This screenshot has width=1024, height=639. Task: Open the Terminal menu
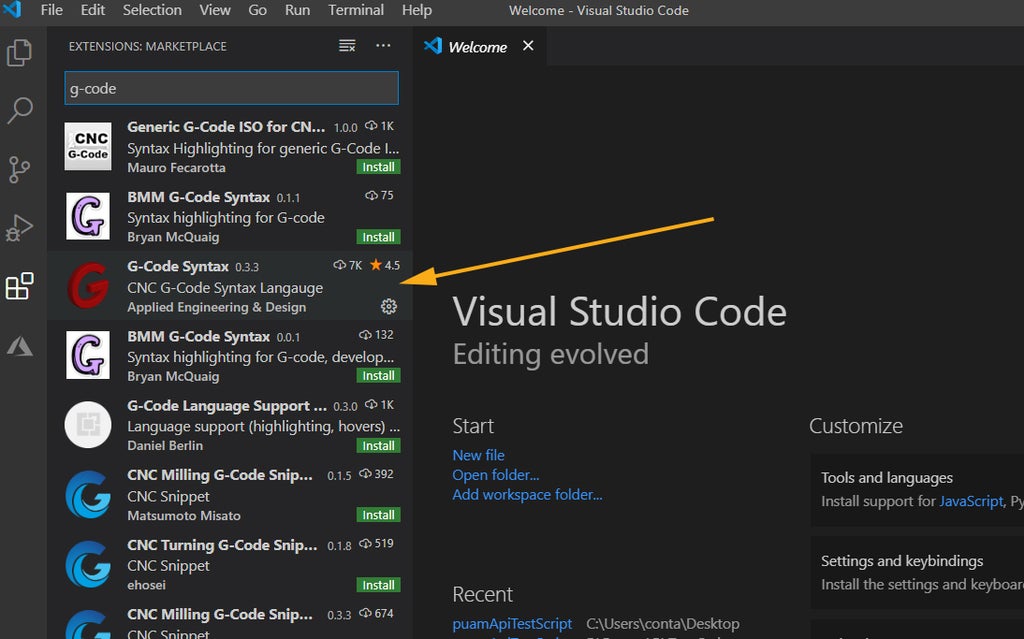pos(356,10)
